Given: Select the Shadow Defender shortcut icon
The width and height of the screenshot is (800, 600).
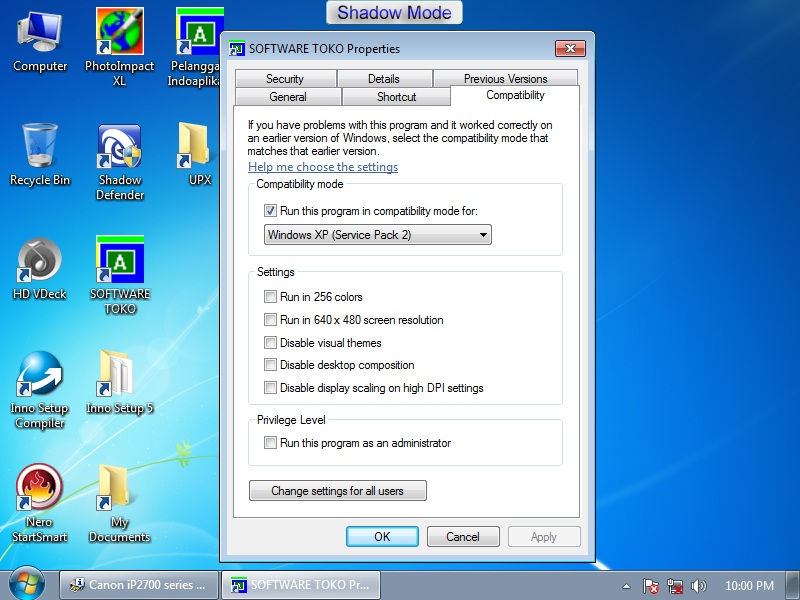Looking at the screenshot, I should pos(119,162).
